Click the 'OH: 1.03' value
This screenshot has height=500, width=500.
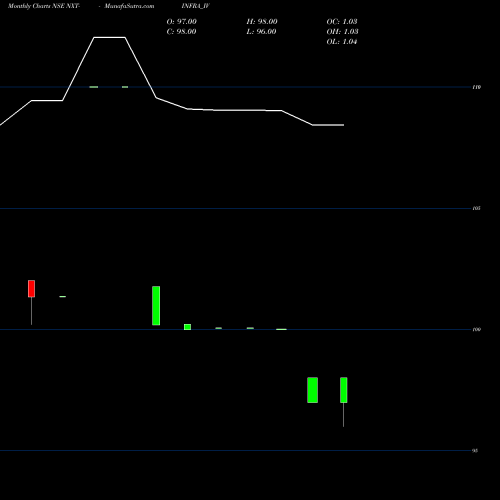point(342,32)
